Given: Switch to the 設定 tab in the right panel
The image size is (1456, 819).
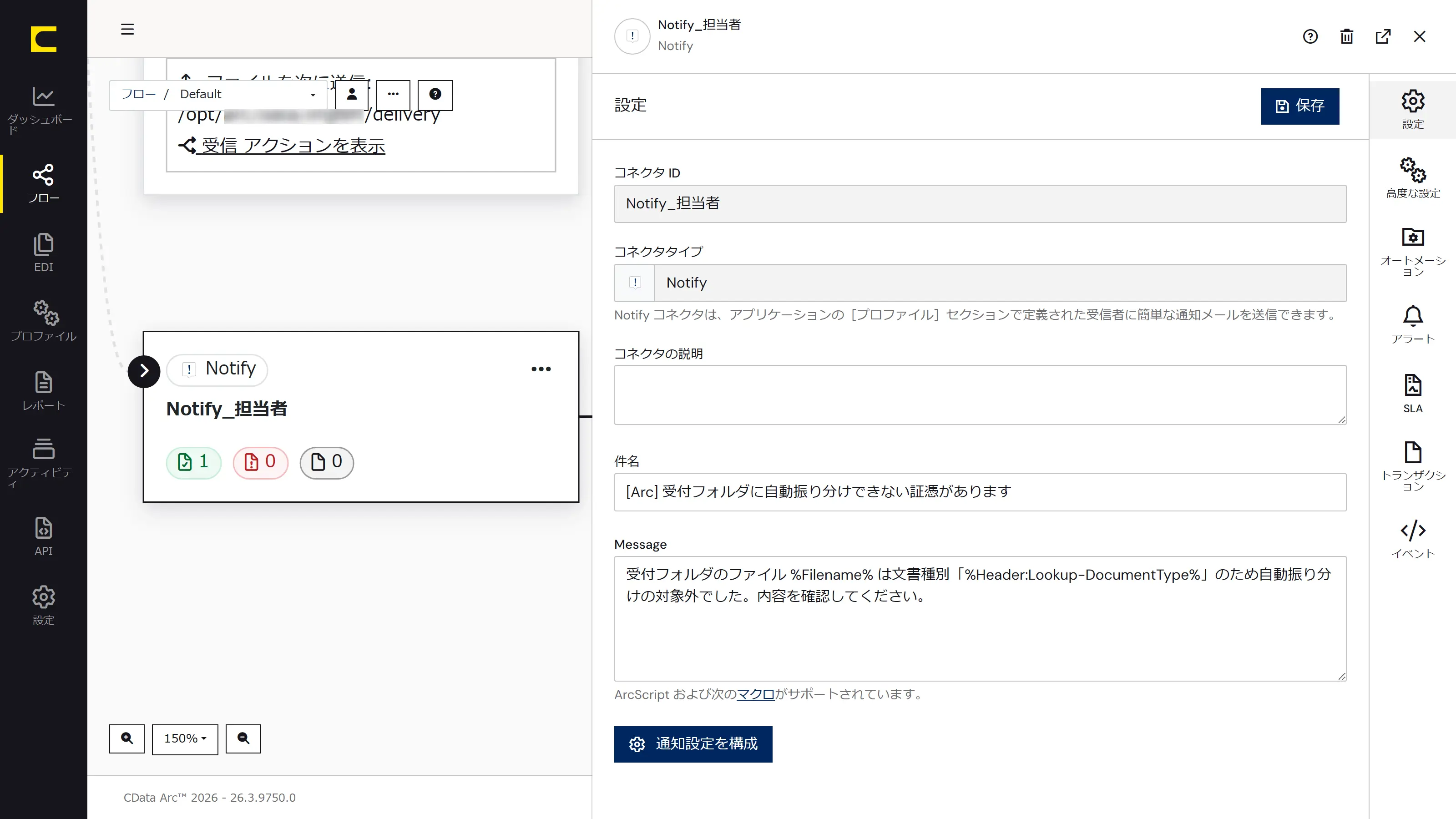Looking at the screenshot, I should (1412, 110).
